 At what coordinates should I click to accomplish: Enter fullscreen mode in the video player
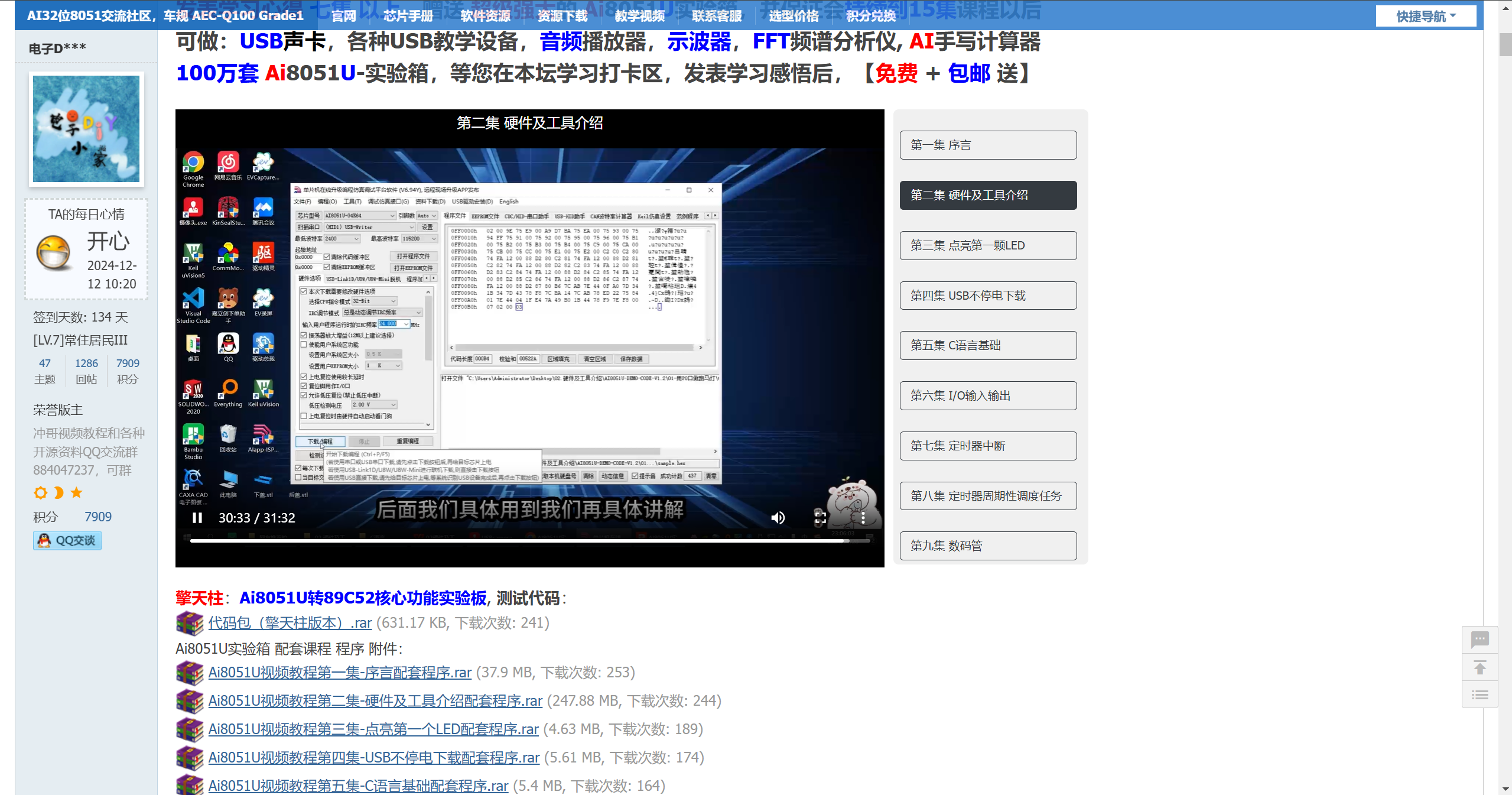coord(820,518)
